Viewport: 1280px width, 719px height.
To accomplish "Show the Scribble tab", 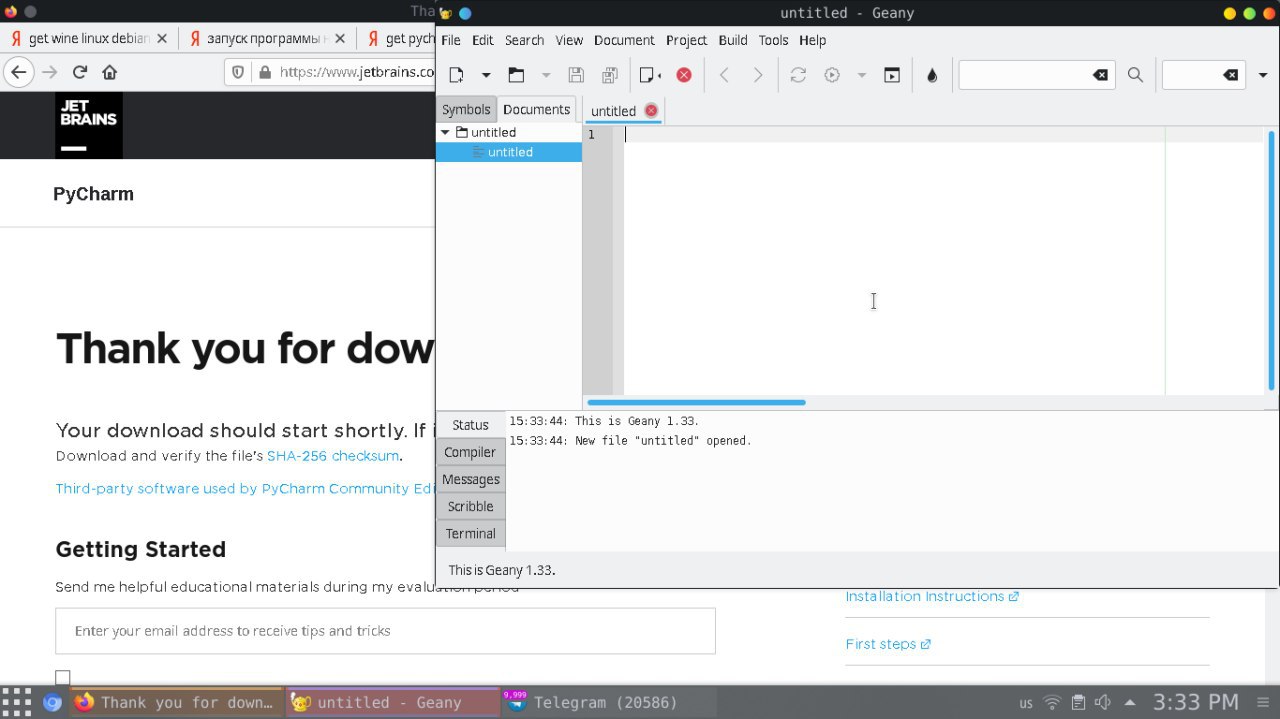I will 470,506.
